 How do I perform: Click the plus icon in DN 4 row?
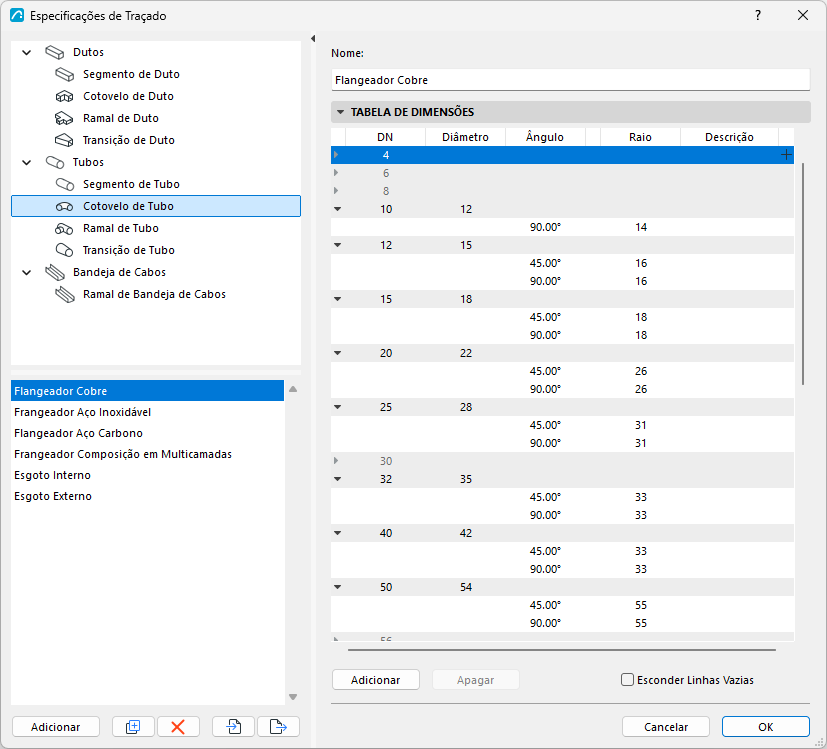786,155
